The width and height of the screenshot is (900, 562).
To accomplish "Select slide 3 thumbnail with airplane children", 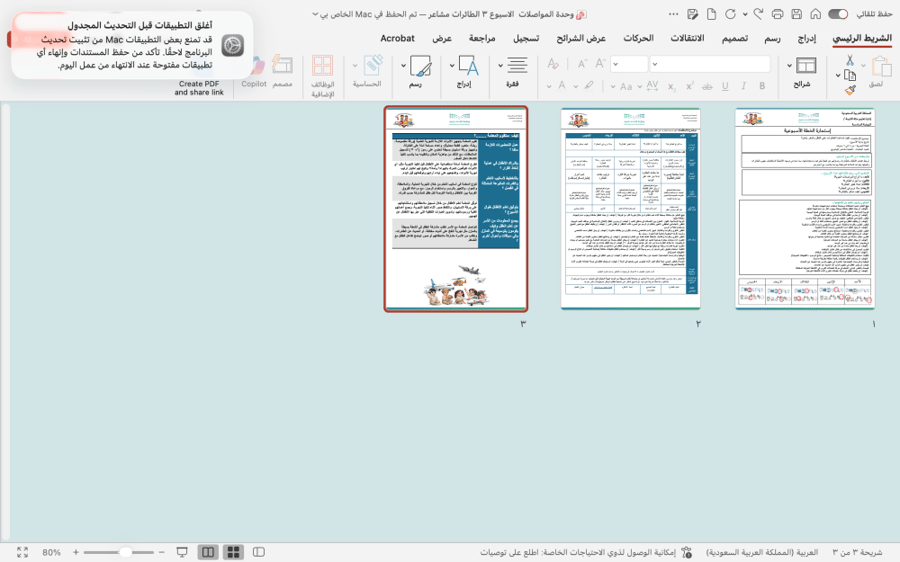I will pos(456,209).
